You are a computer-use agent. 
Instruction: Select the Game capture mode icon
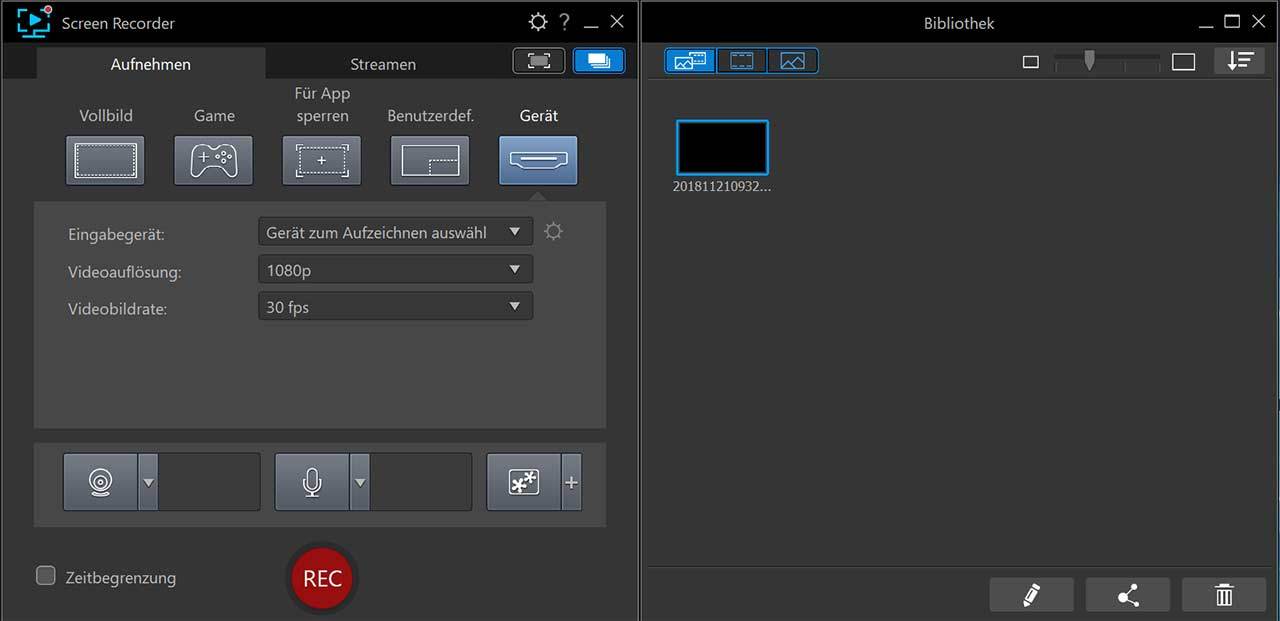[x=213, y=160]
